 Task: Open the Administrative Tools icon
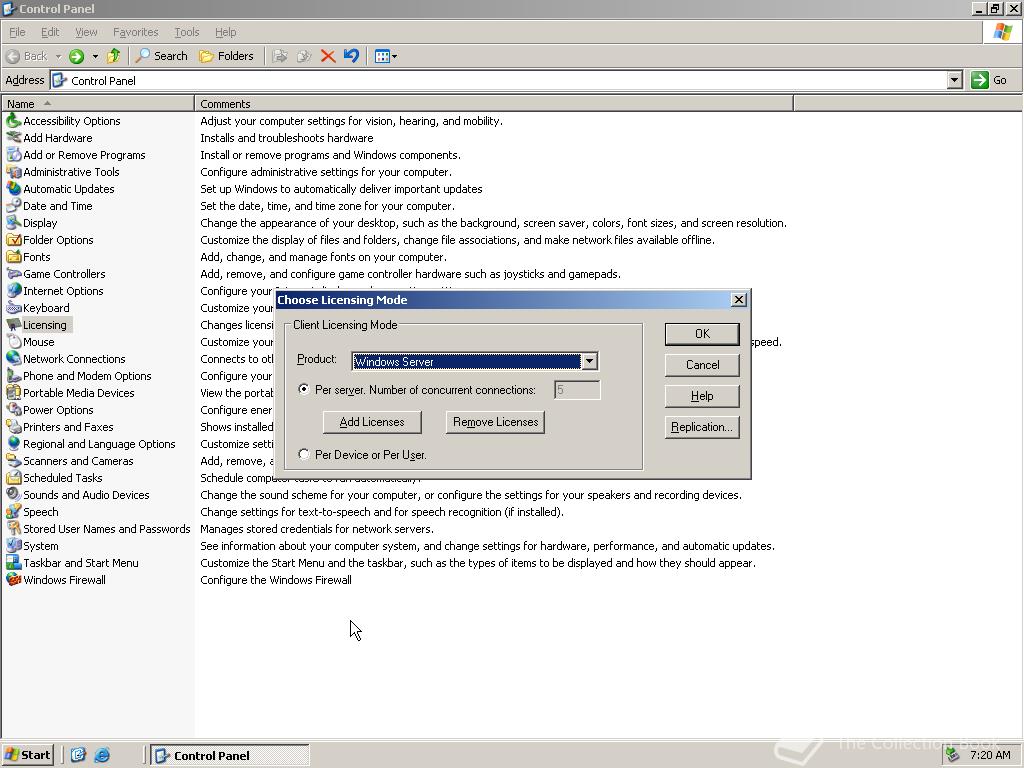(14, 172)
